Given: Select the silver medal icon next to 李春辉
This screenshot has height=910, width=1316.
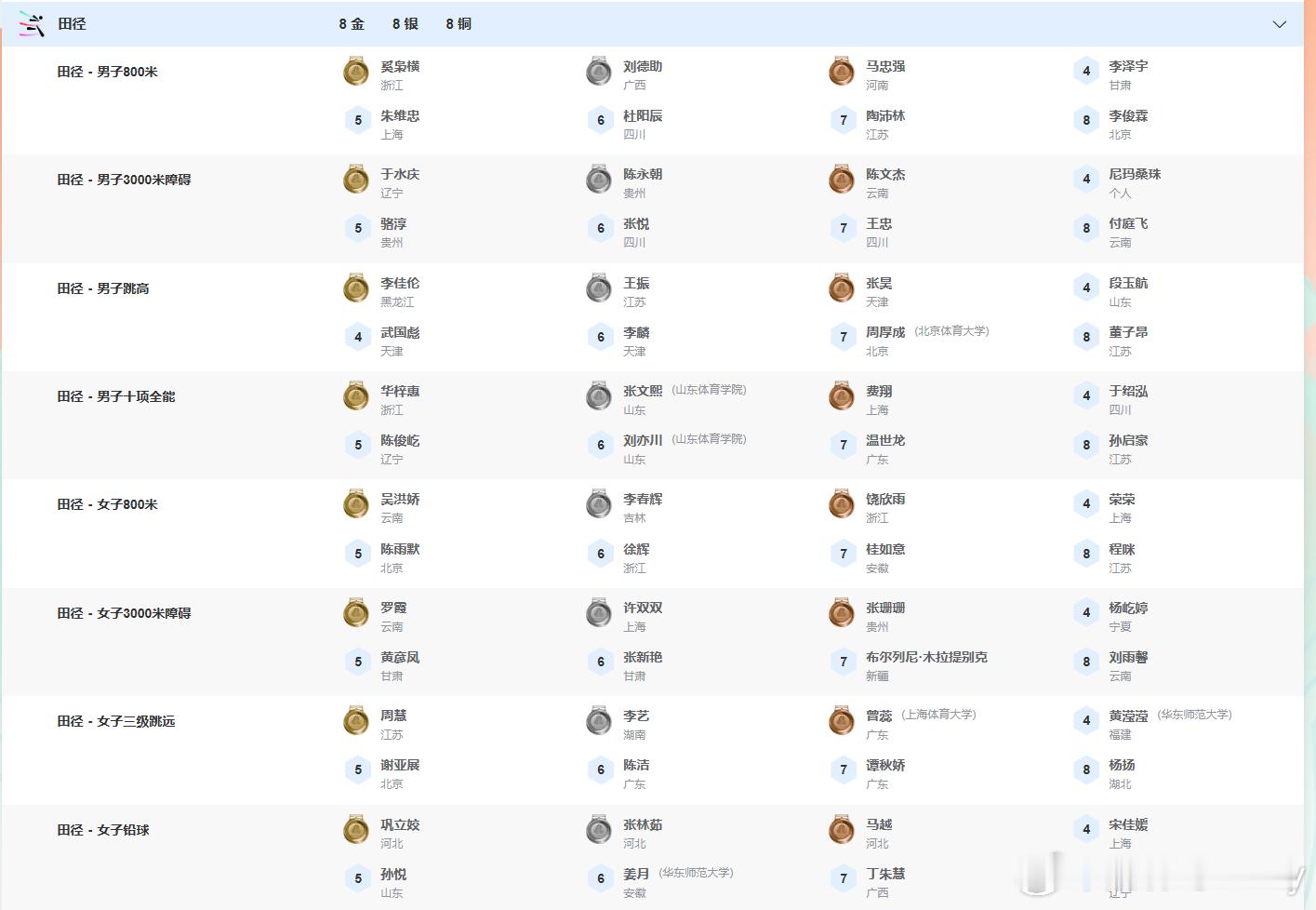Looking at the screenshot, I should pos(599,503).
